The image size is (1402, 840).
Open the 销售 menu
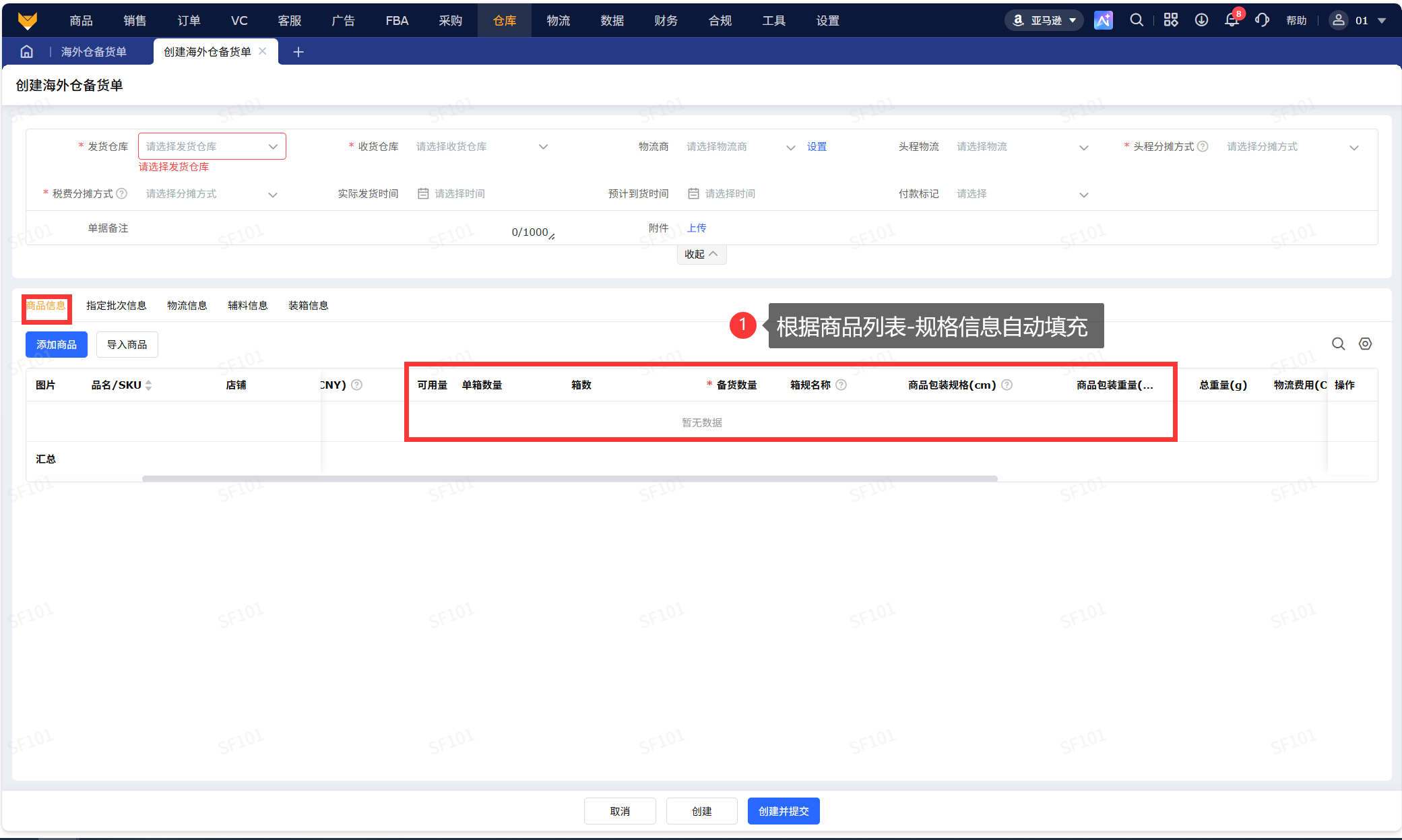click(135, 20)
